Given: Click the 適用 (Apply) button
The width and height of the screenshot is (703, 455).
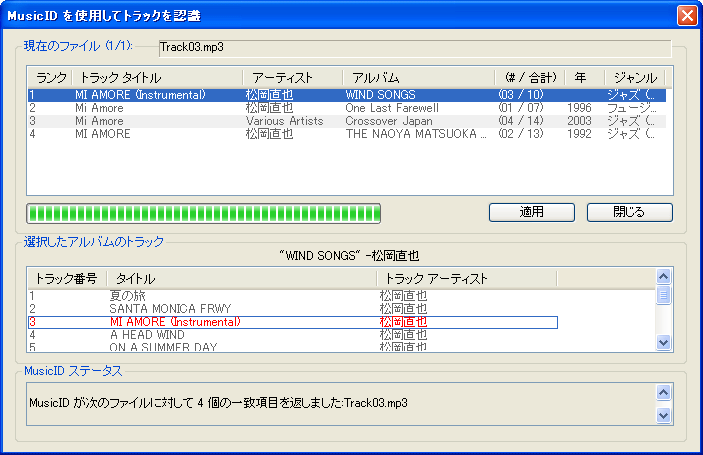Looking at the screenshot, I should pyautogui.click(x=532, y=212).
